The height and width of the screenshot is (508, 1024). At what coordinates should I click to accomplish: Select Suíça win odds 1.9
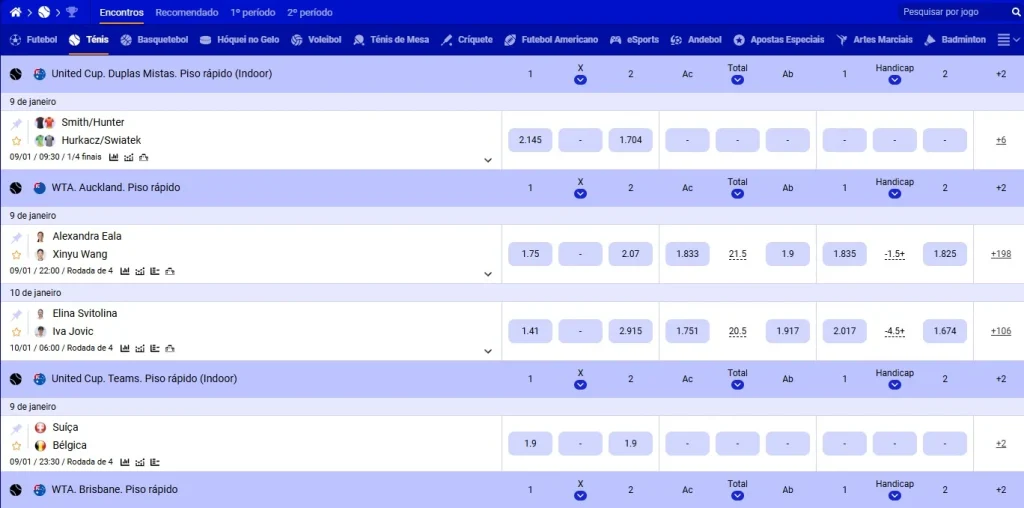click(x=530, y=443)
